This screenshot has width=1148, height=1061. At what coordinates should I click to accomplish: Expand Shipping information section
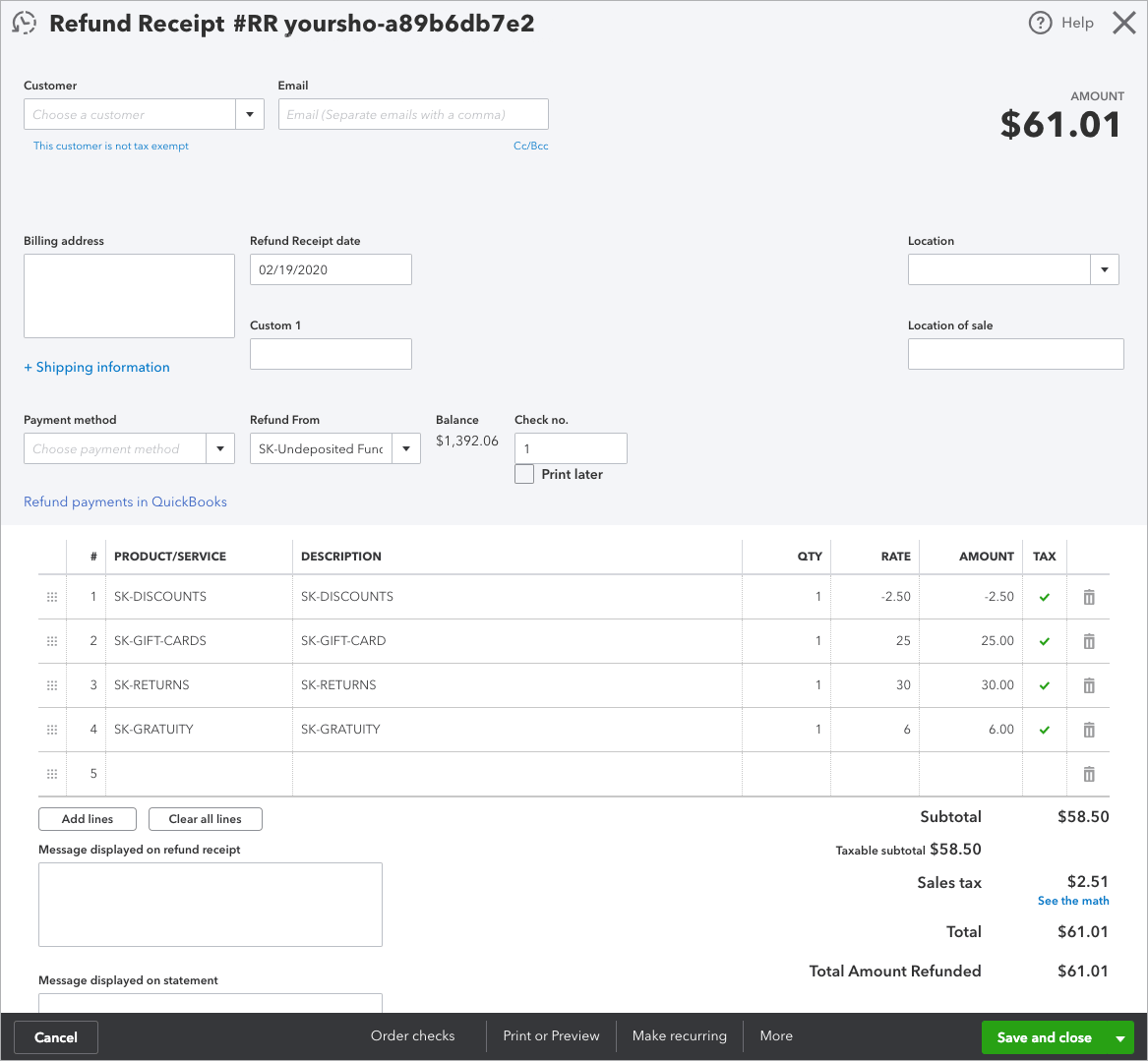click(x=96, y=368)
